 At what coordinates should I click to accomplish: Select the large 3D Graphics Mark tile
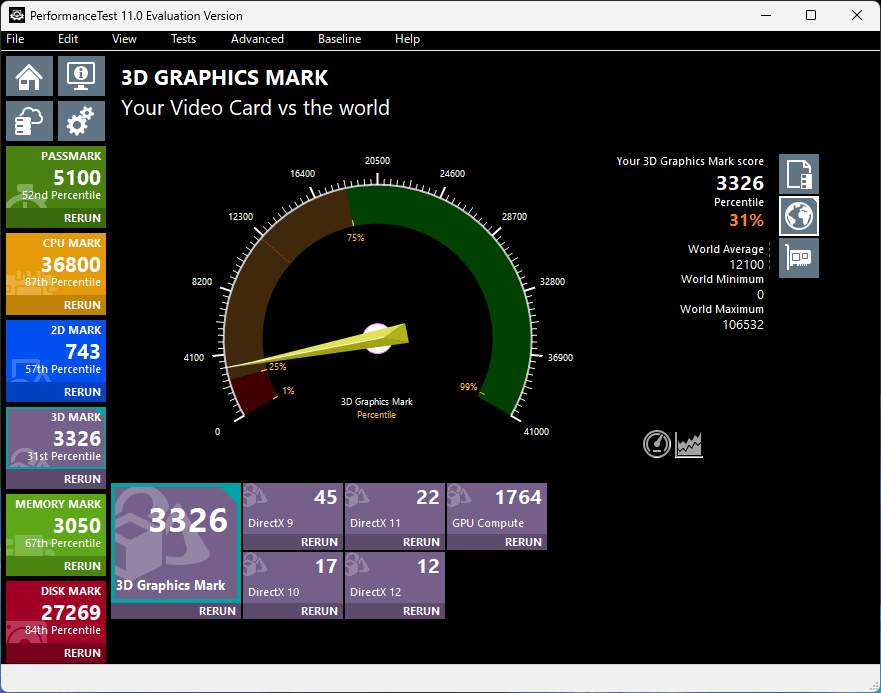pos(176,542)
